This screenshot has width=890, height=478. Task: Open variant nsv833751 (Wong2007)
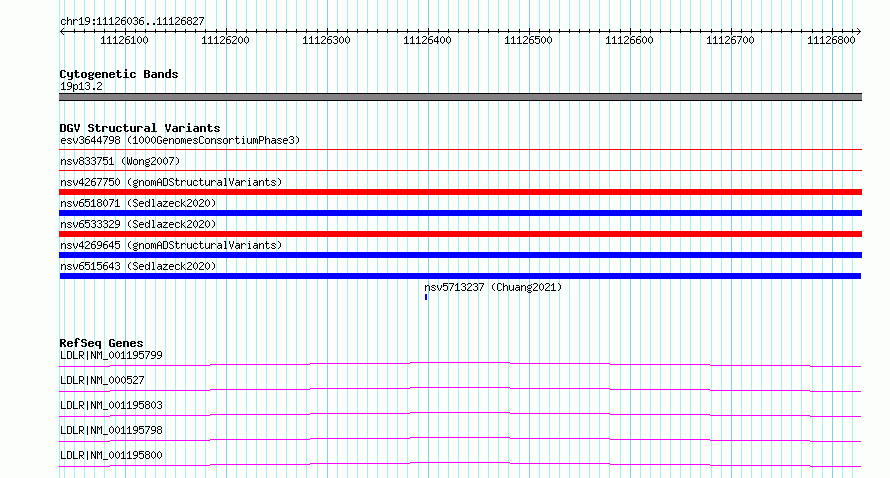click(x=120, y=161)
